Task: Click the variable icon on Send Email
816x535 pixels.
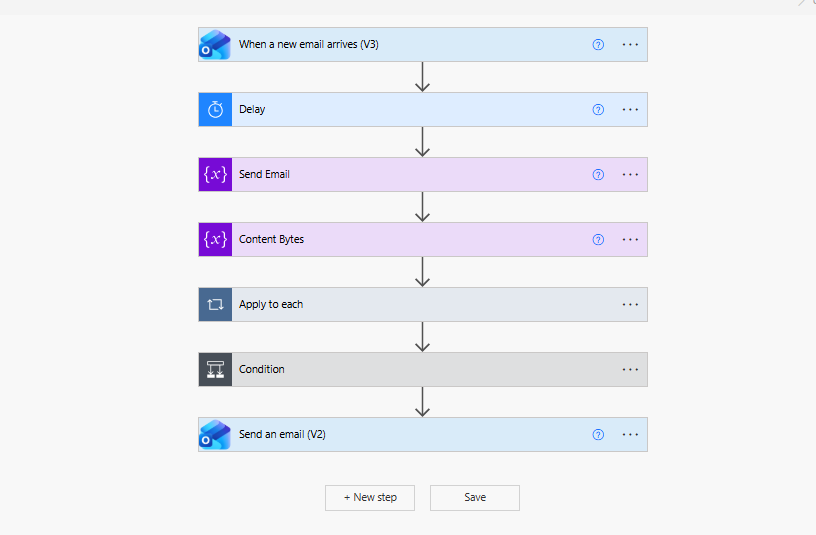Action: point(215,175)
